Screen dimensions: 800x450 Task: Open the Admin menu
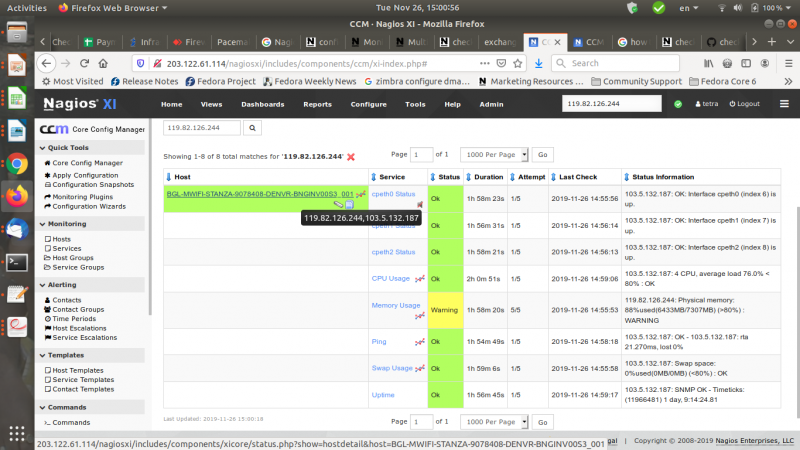[x=491, y=104]
